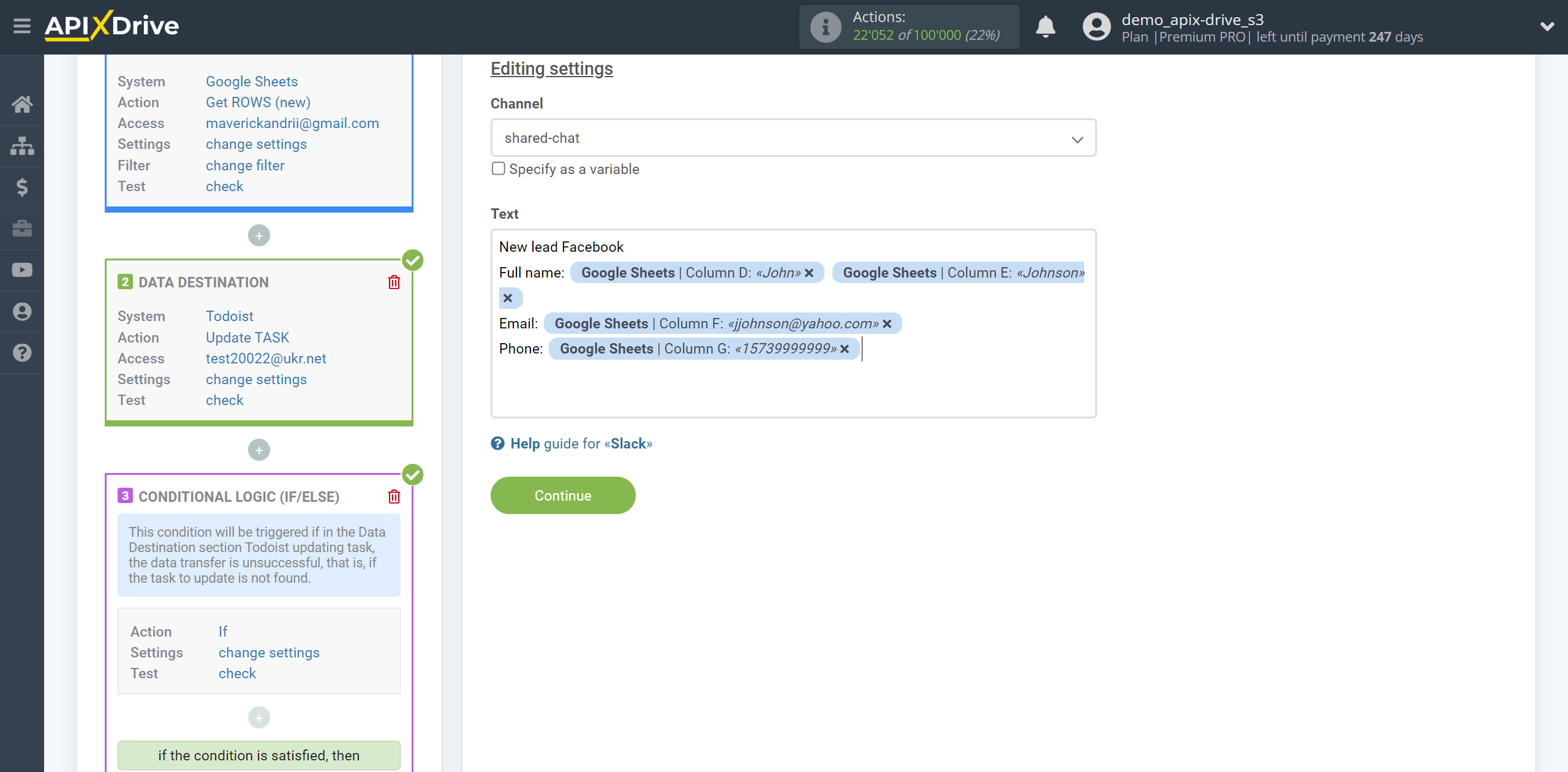Open the Channel shared-chat dropdown
The height and width of the screenshot is (772, 1568).
[x=793, y=138]
